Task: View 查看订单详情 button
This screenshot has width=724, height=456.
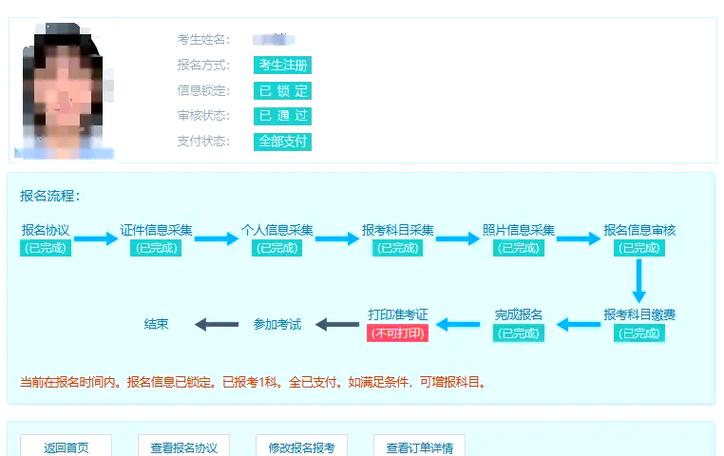Action: tap(419, 447)
